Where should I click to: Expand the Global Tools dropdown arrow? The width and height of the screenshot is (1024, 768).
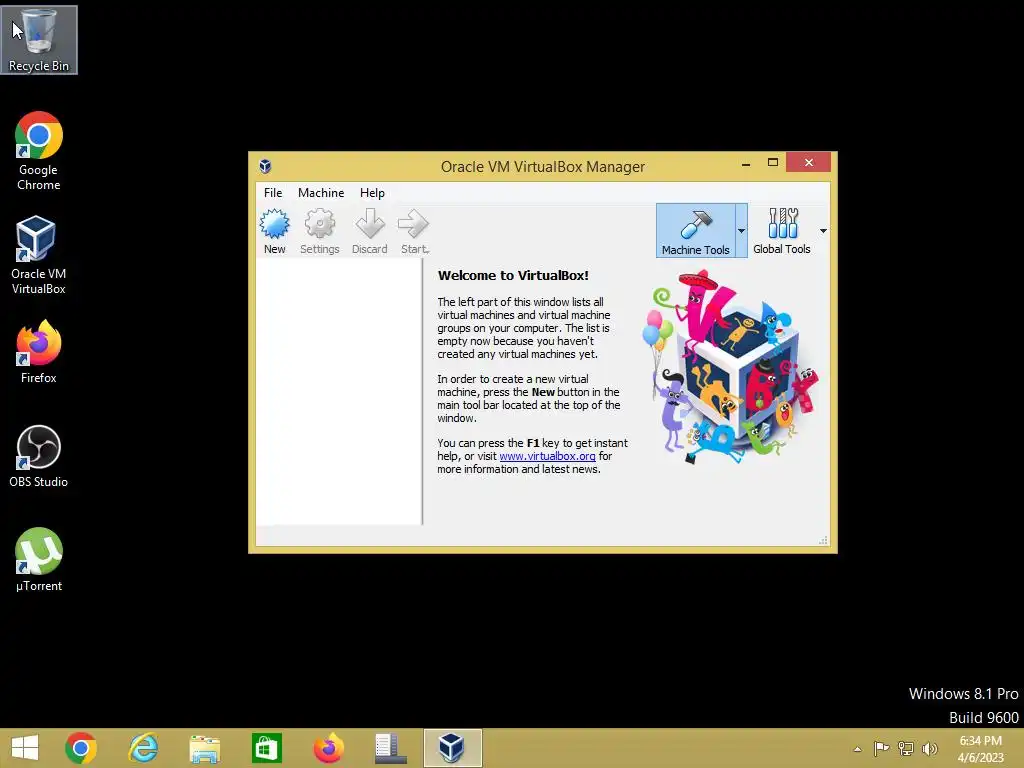(x=823, y=231)
